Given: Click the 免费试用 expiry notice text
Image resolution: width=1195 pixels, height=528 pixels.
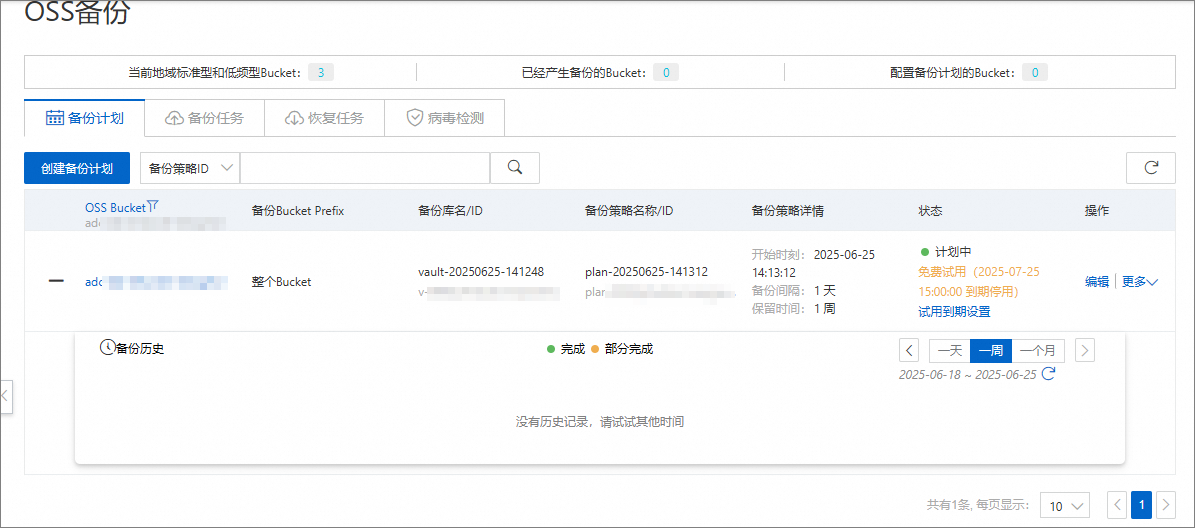Looking at the screenshot, I should pyautogui.click(x=979, y=281).
